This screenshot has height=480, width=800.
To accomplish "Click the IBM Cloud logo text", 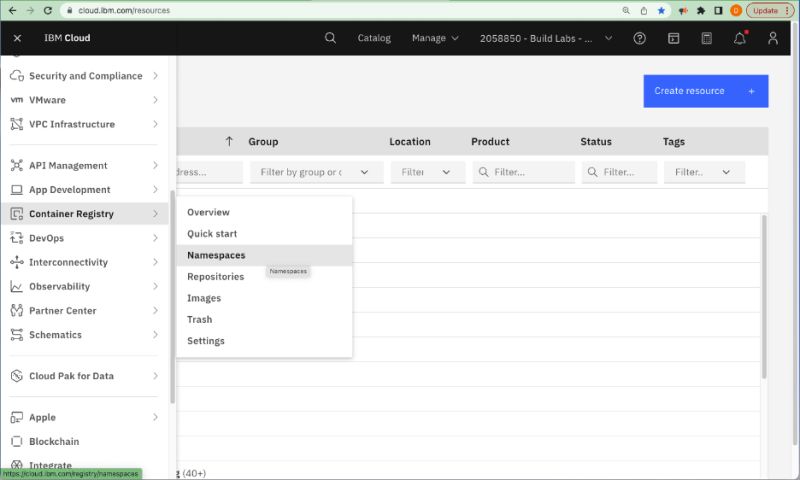I will pyautogui.click(x=67, y=38).
